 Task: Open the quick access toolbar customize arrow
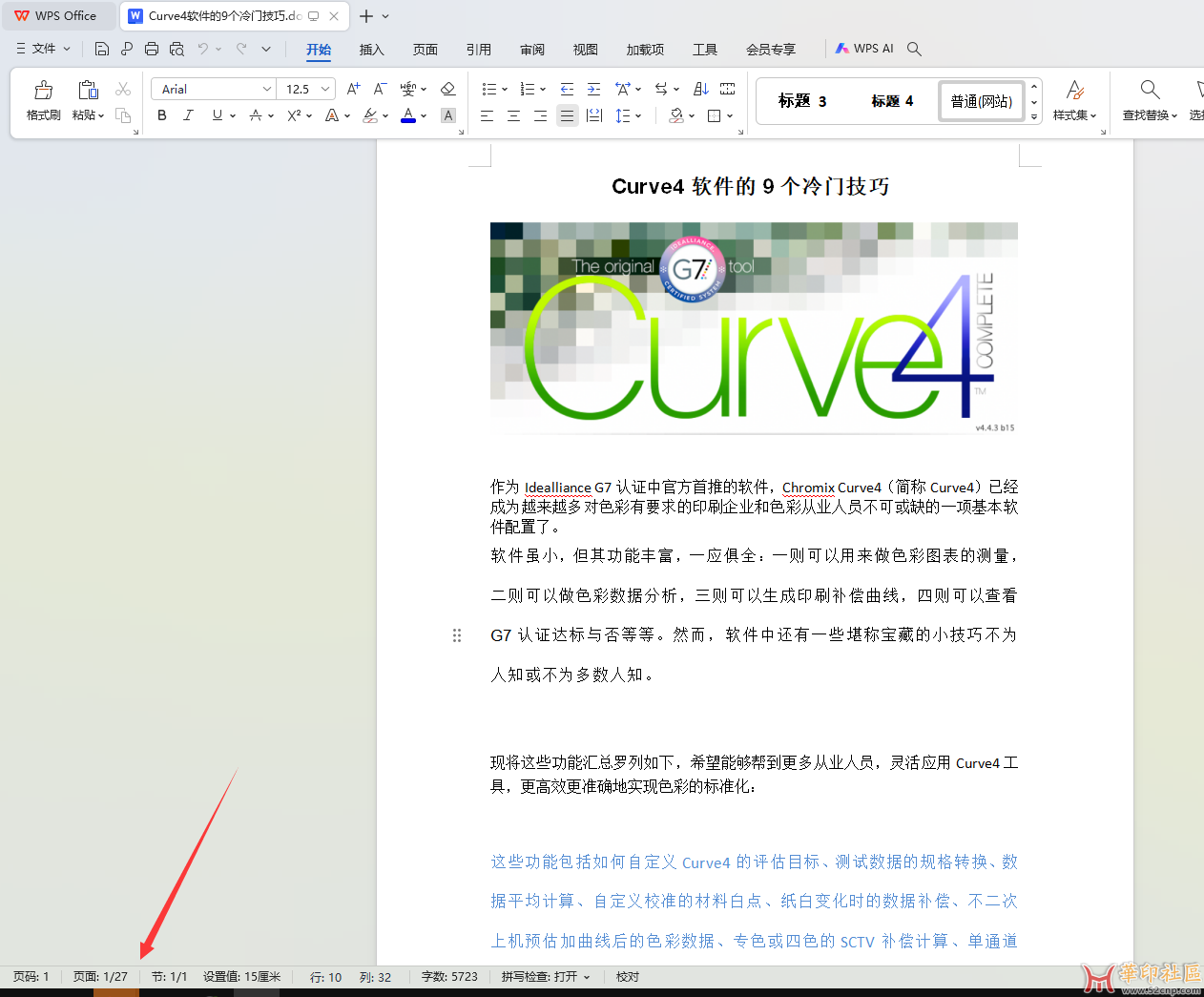tap(266, 49)
